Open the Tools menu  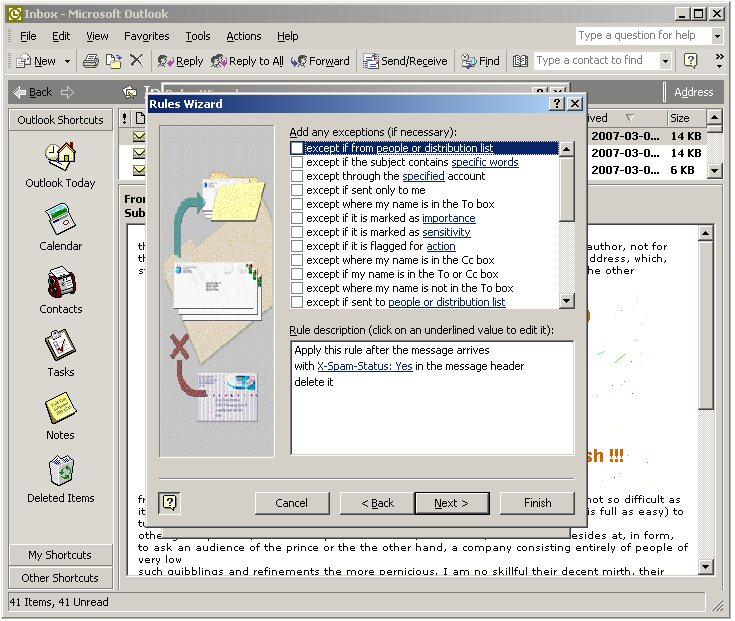click(x=198, y=36)
